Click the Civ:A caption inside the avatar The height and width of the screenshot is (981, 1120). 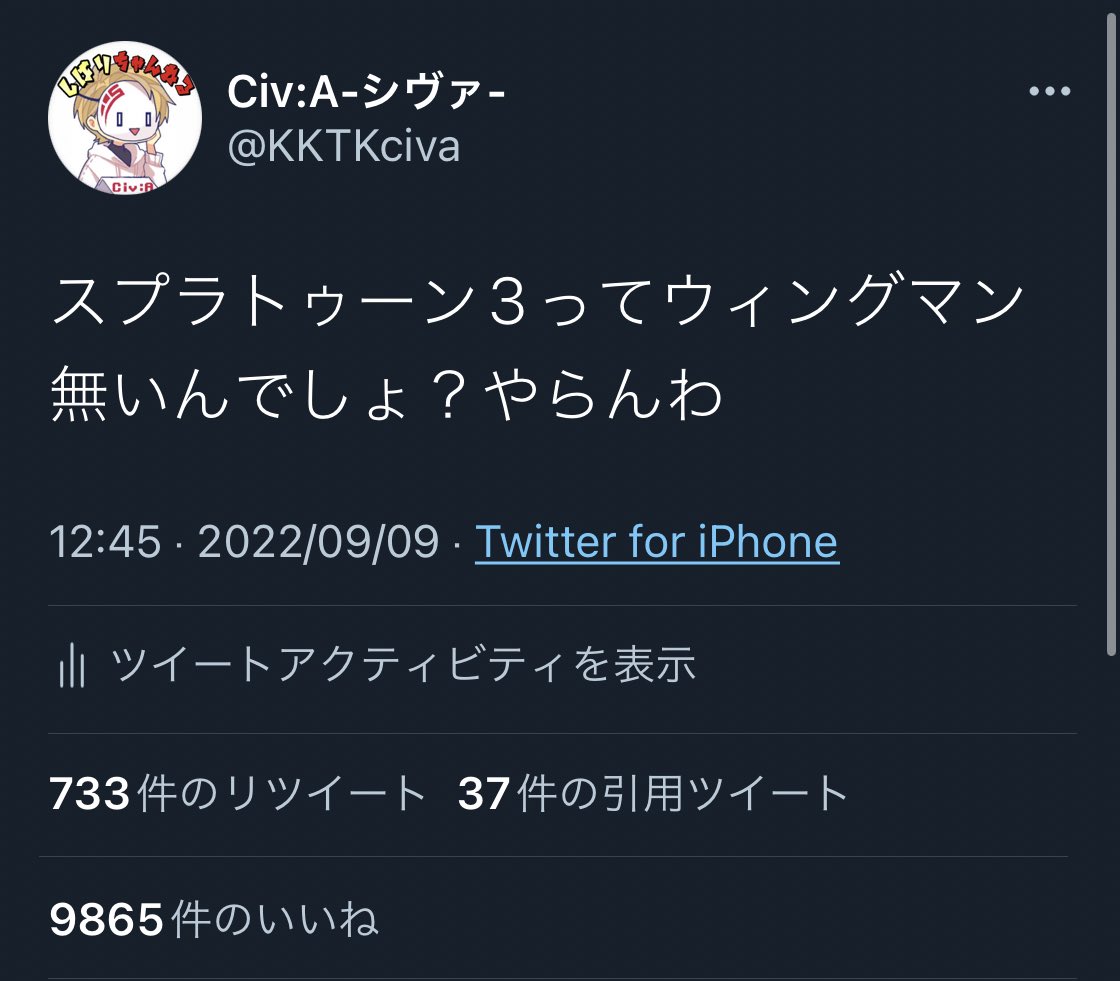[132, 187]
